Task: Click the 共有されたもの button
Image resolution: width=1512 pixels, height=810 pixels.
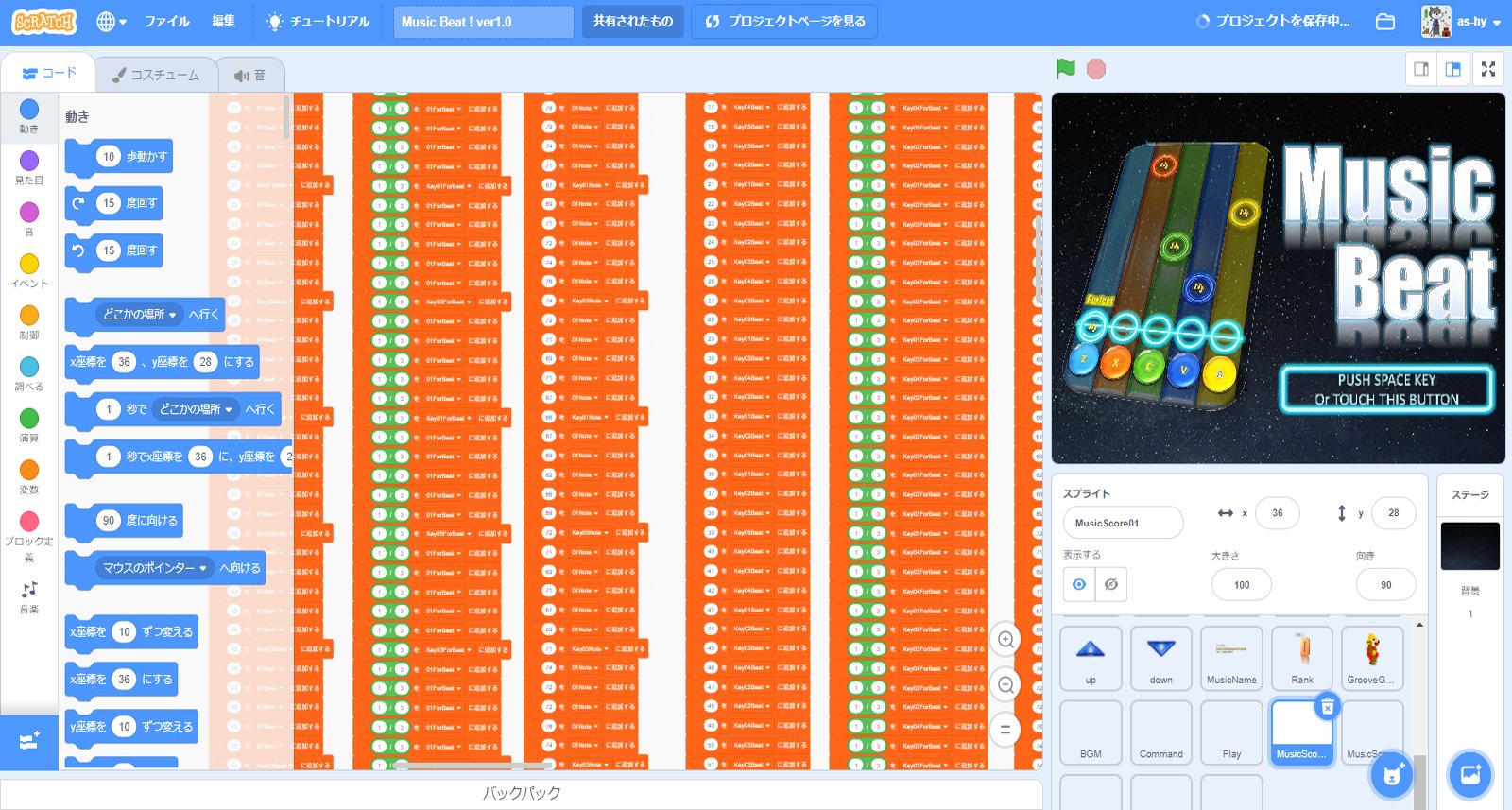Action: click(x=633, y=21)
